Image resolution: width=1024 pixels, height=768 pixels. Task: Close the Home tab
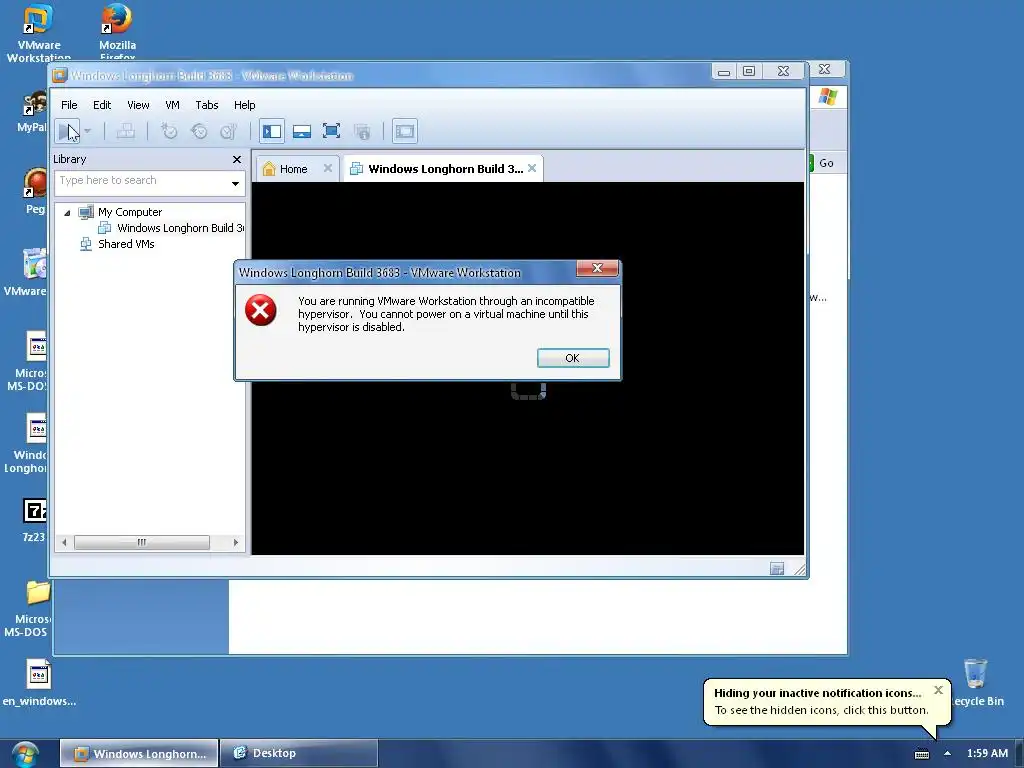point(328,168)
